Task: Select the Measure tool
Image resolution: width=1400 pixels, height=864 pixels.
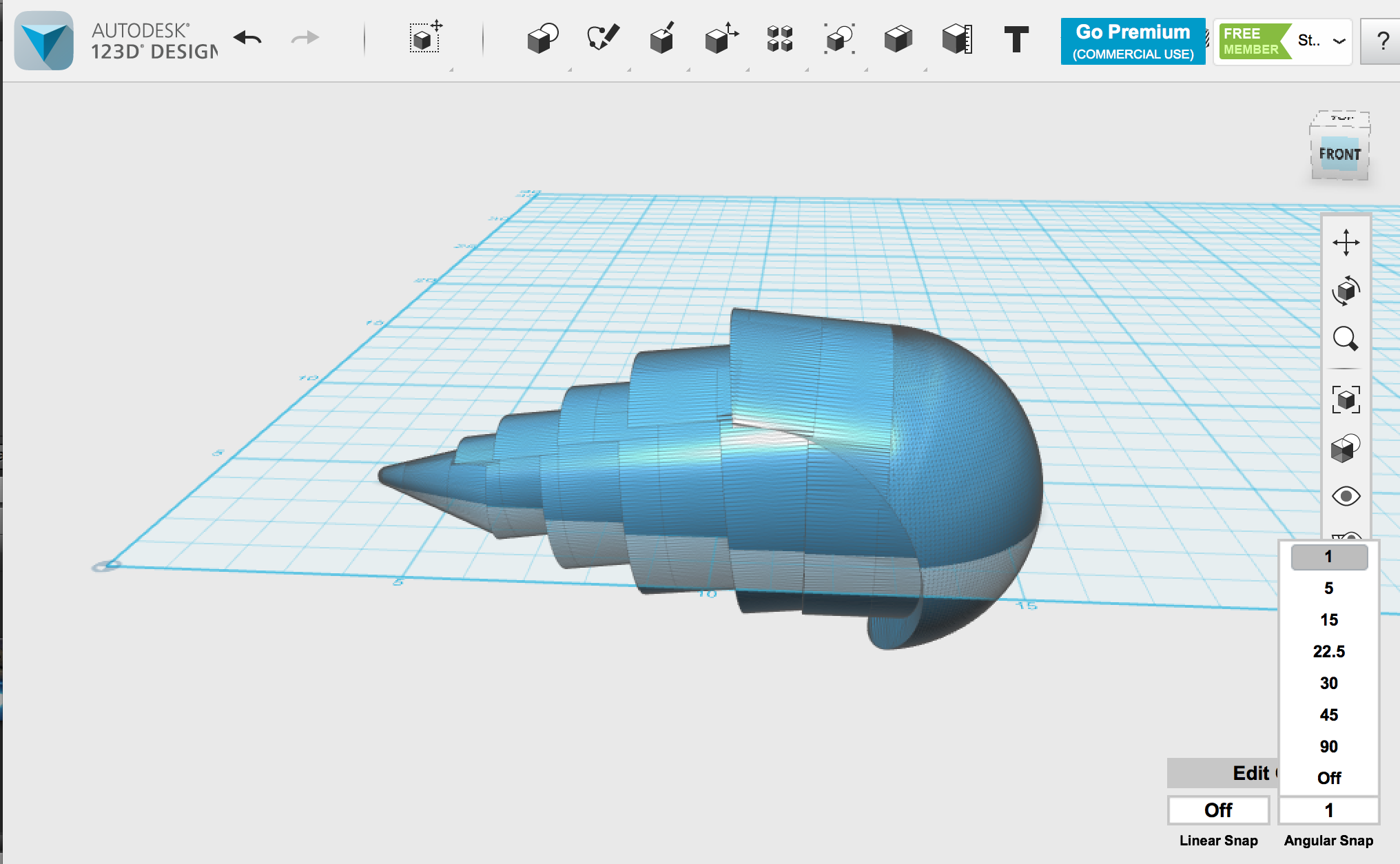Action: pyautogui.click(x=958, y=39)
